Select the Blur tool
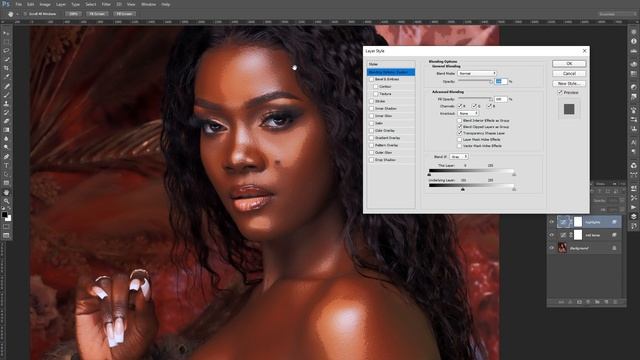Screen dimensions: 640x360 6,139
